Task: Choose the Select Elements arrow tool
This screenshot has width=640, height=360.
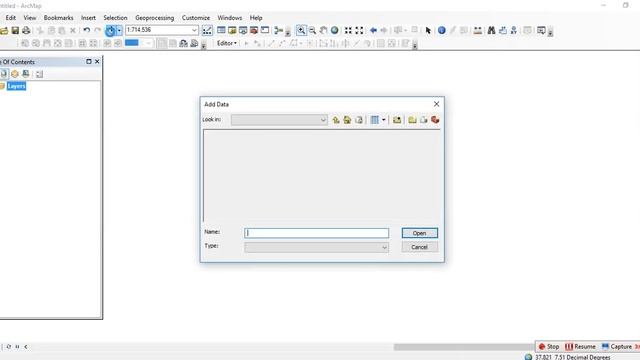Action: tap(428, 30)
